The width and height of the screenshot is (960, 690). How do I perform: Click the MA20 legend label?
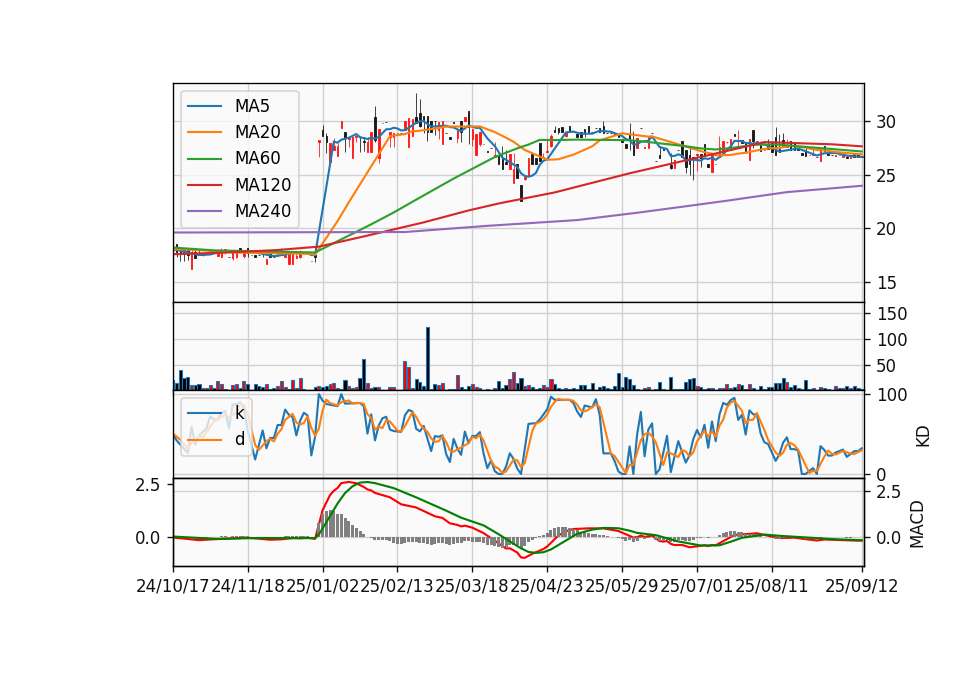point(257,132)
